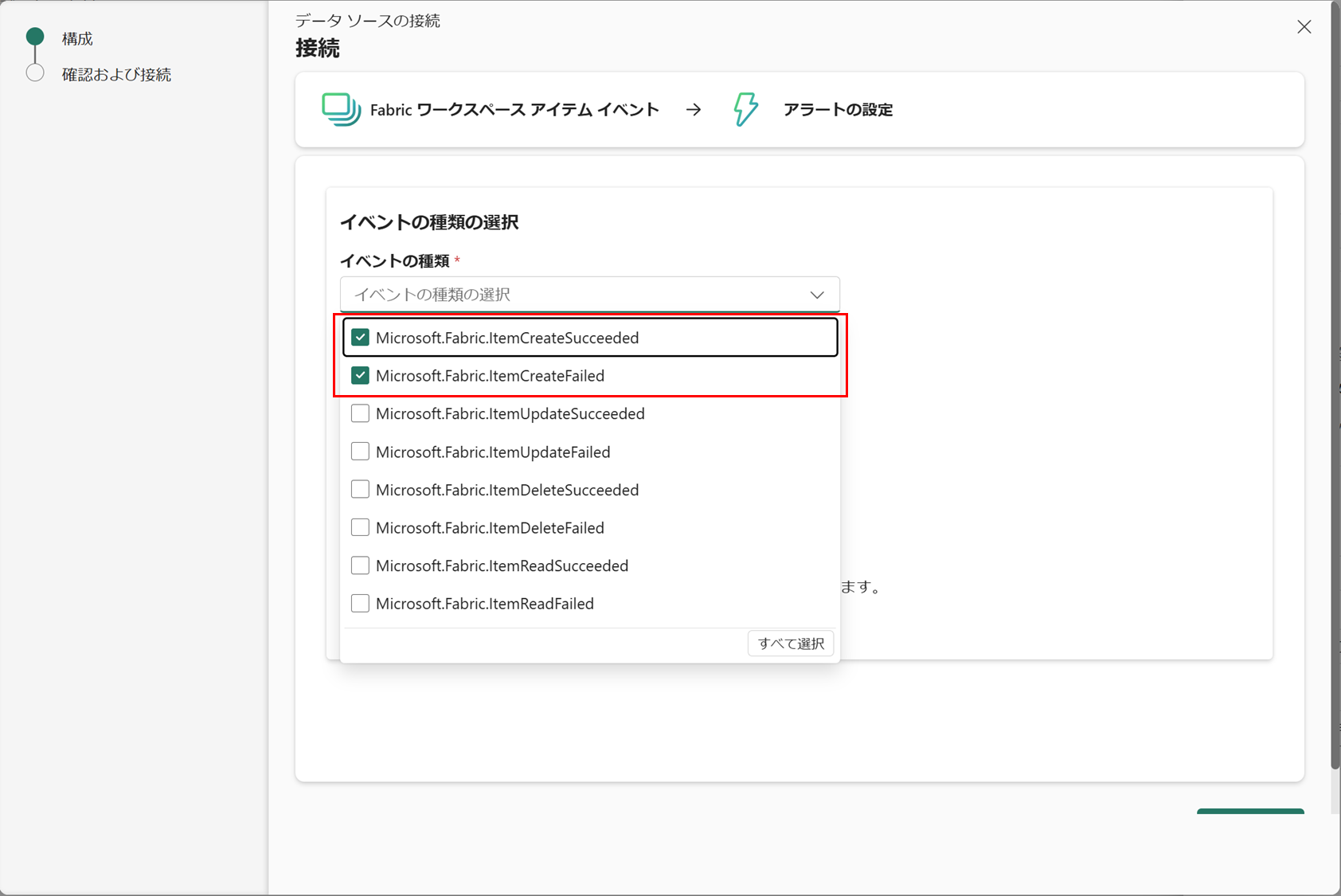Screen dimensions: 1341x896
Task: Click the Fabric ワークスペース アイテム イベント label
Action: 514,110
